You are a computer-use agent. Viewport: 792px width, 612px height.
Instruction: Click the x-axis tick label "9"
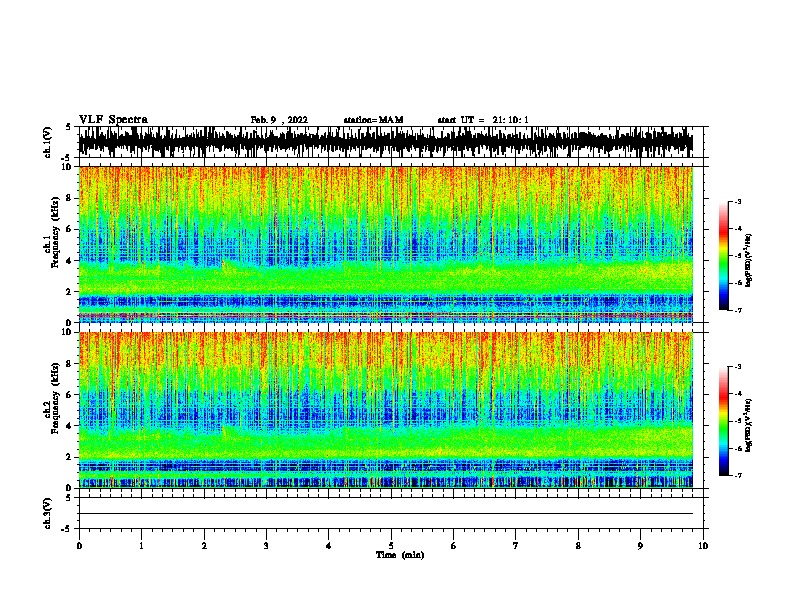(640, 546)
